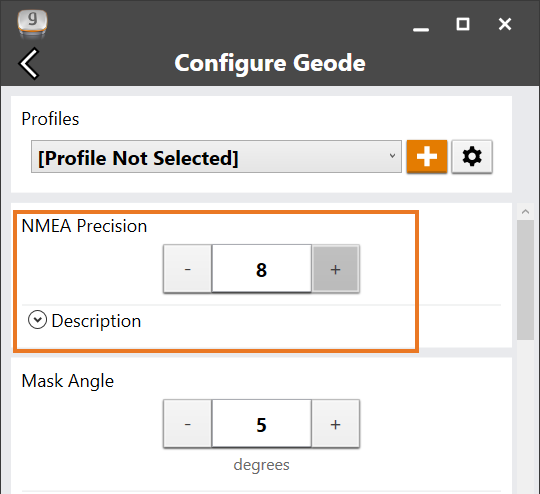Expand the NMEA Precision Description chevron

[37, 320]
